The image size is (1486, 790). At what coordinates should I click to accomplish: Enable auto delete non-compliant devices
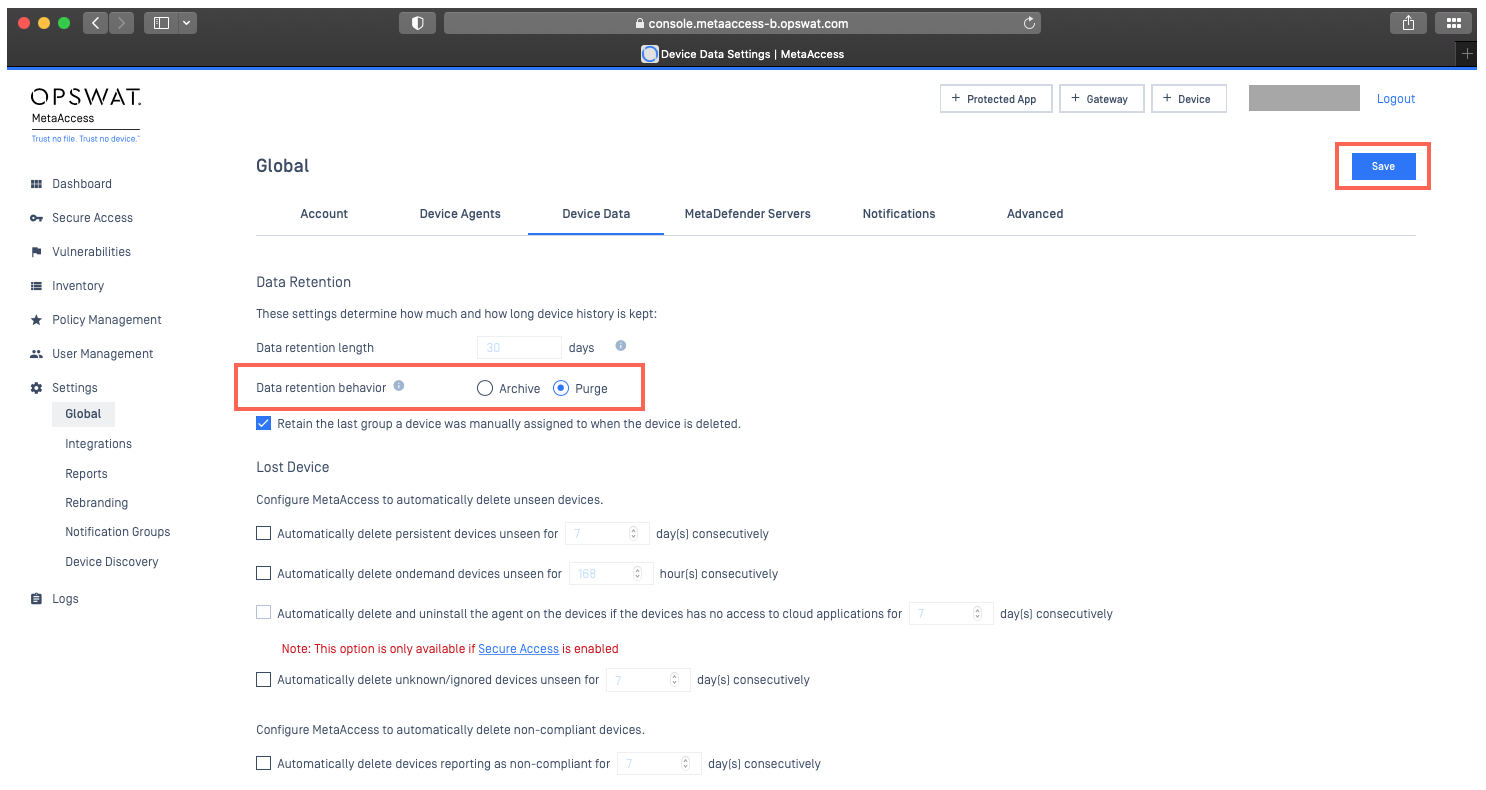(x=264, y=763)
